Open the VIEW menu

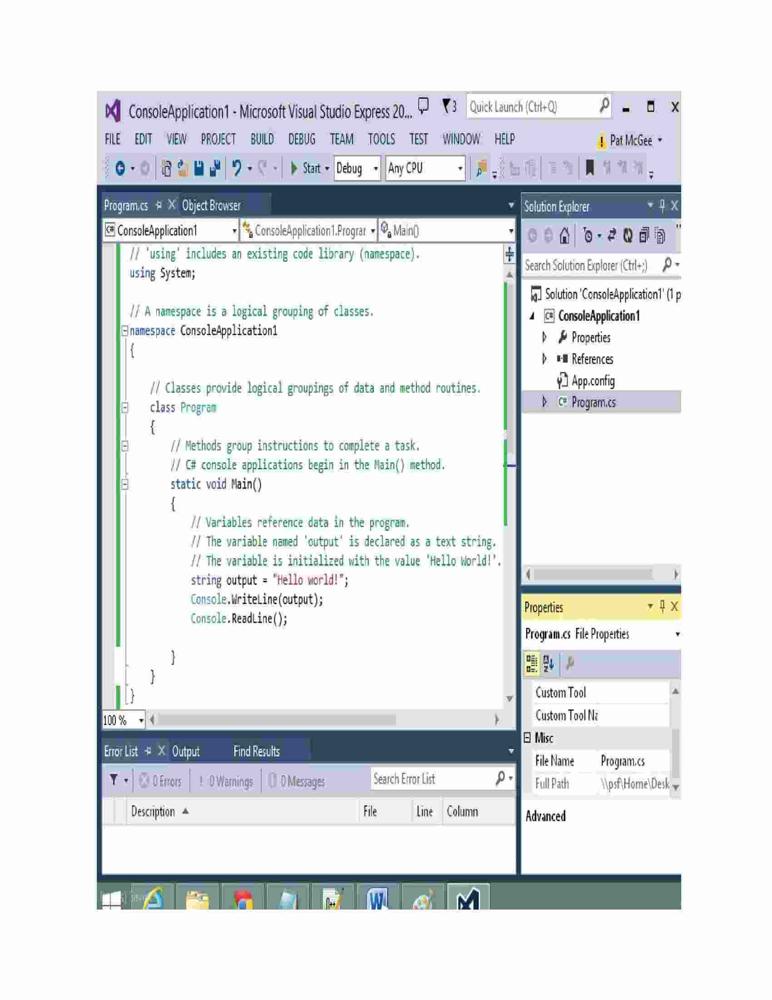tap(177, 139)
